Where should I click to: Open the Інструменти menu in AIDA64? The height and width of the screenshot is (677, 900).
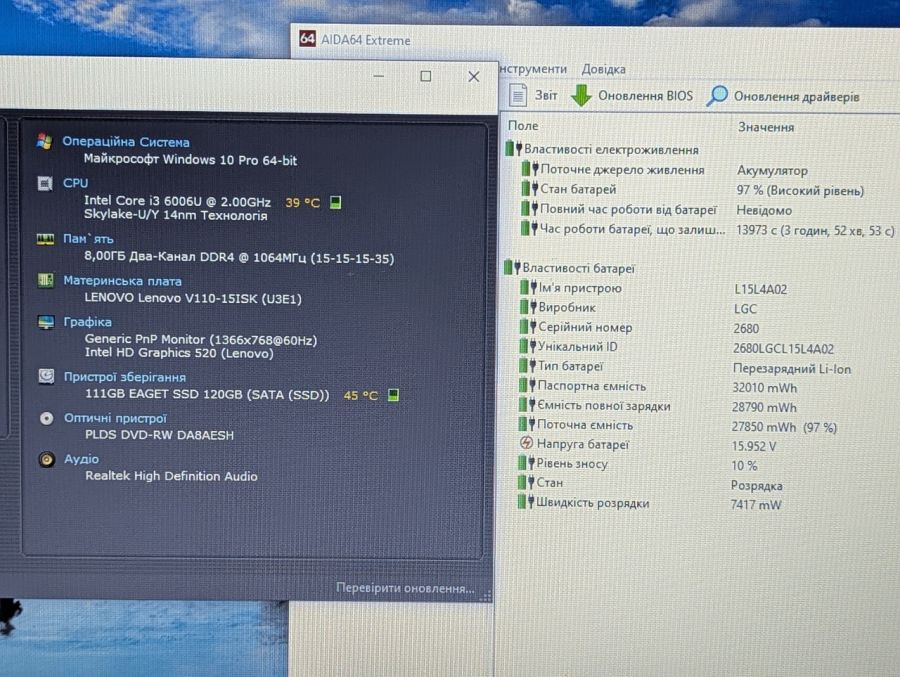tap(533, 68)
